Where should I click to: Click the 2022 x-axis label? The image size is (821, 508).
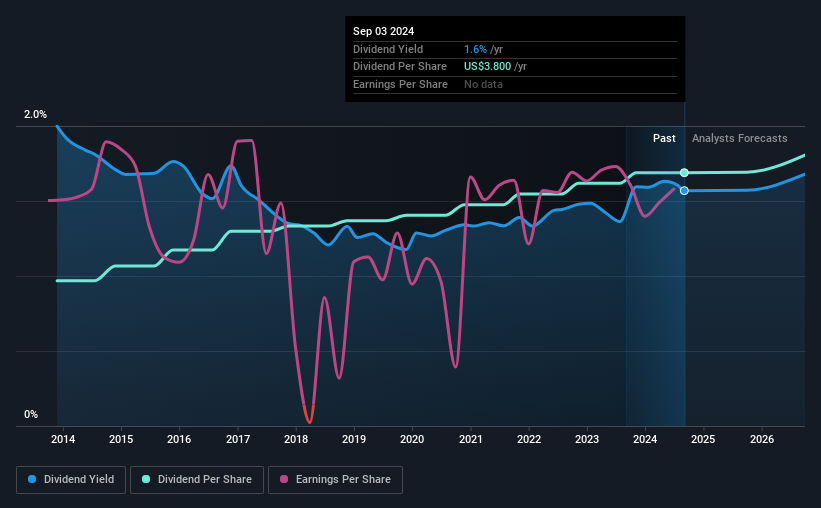tap(529, 439)
